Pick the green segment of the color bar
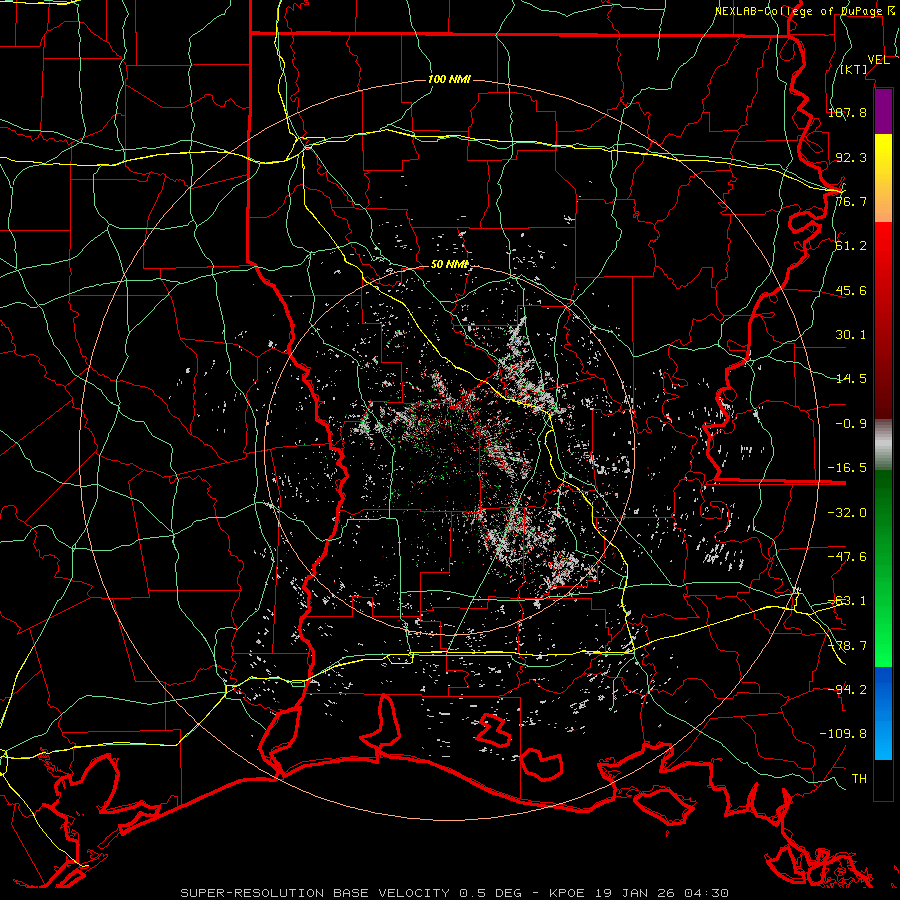The width and height of the screenshot is (900, 900). [x=883, y=568]
